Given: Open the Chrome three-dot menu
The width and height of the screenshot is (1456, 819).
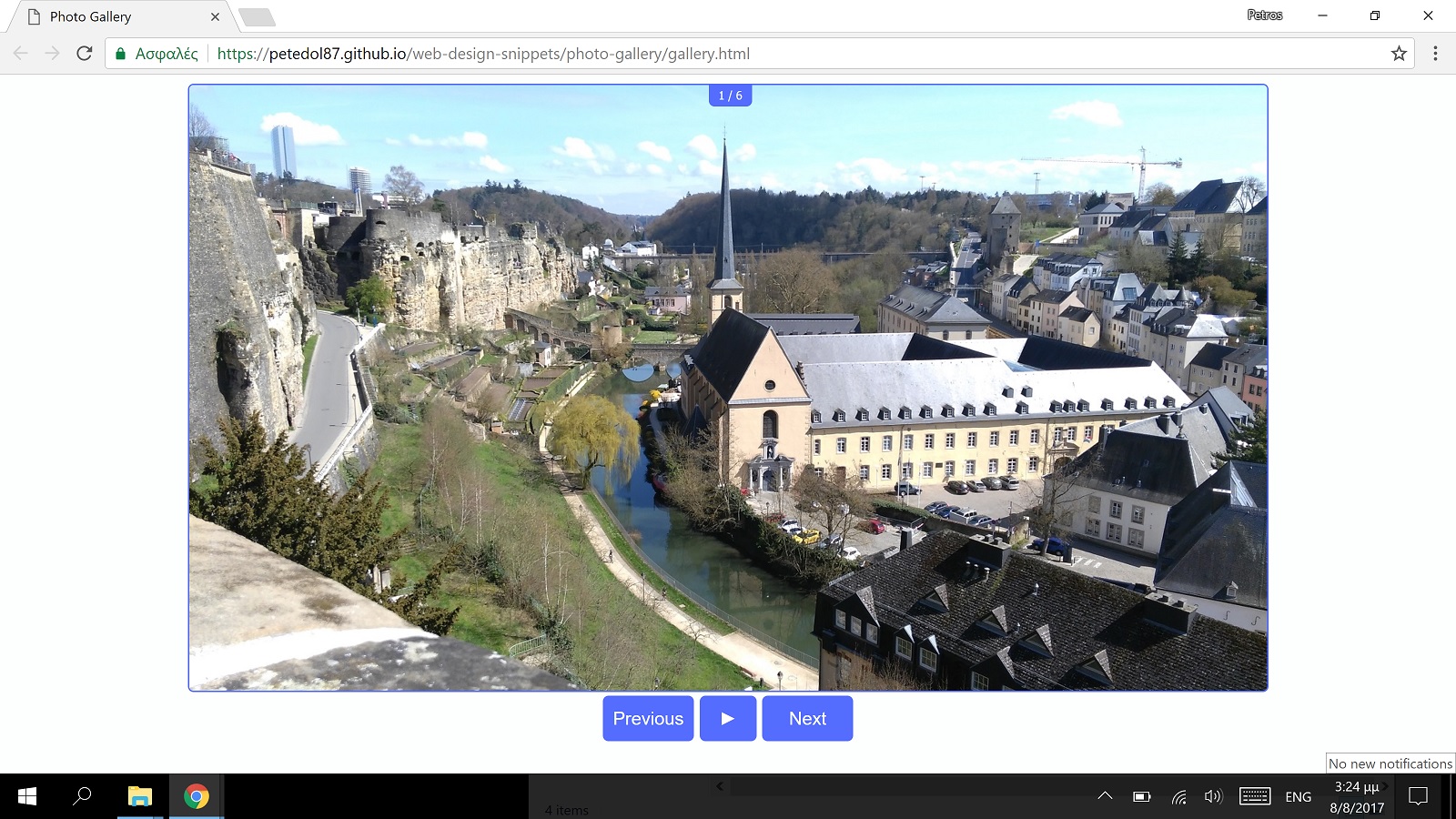Looking at the screenshot, I should 1436,54.
